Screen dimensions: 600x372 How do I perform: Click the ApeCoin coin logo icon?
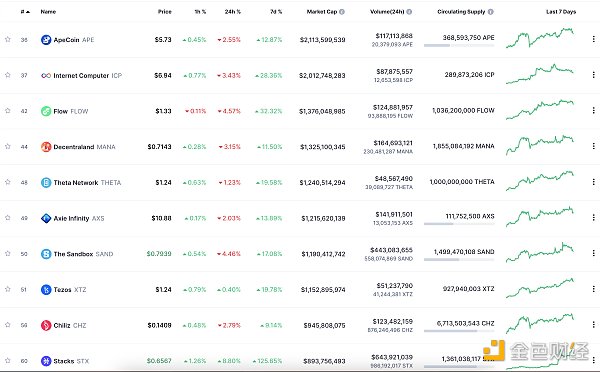point(46,39)
